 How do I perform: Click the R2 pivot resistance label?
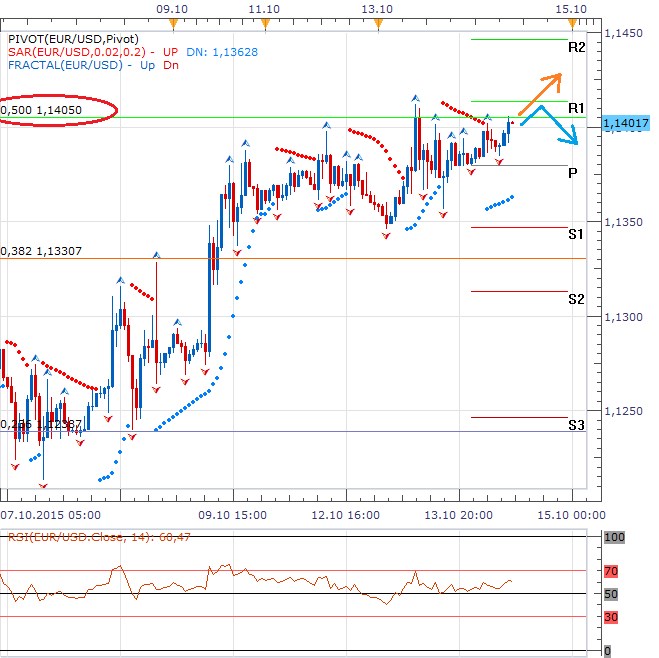point(576,47)
